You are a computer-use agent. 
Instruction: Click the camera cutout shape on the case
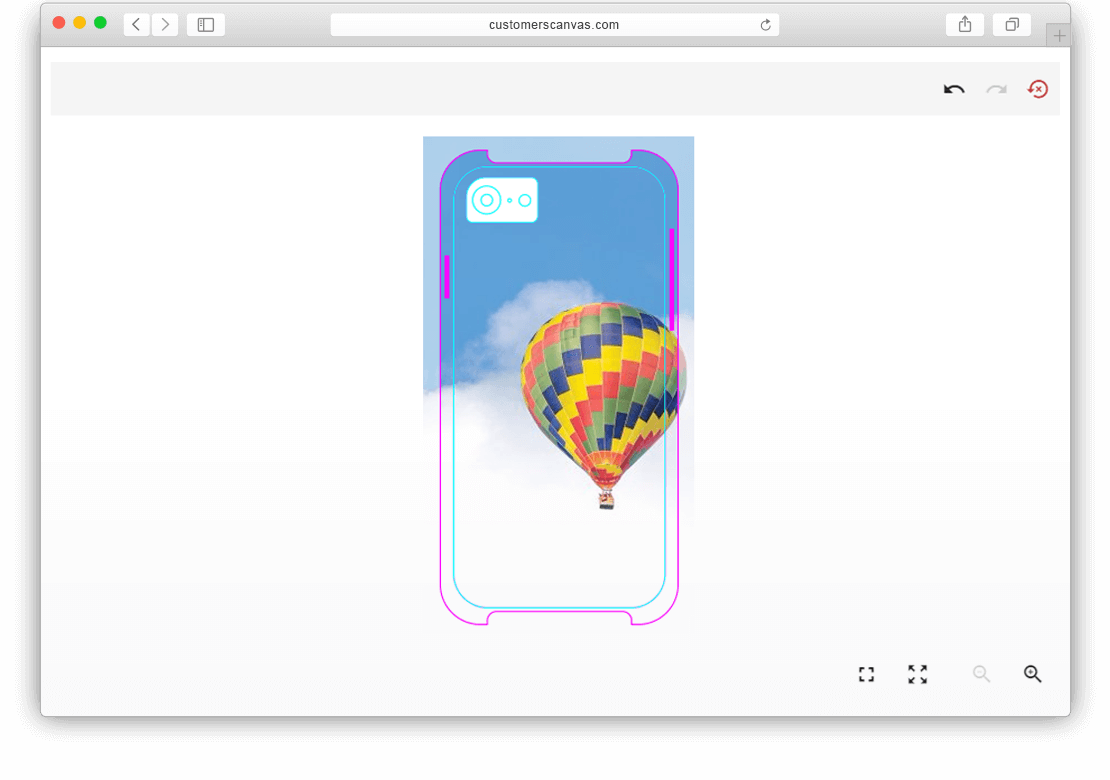(501, 199)
